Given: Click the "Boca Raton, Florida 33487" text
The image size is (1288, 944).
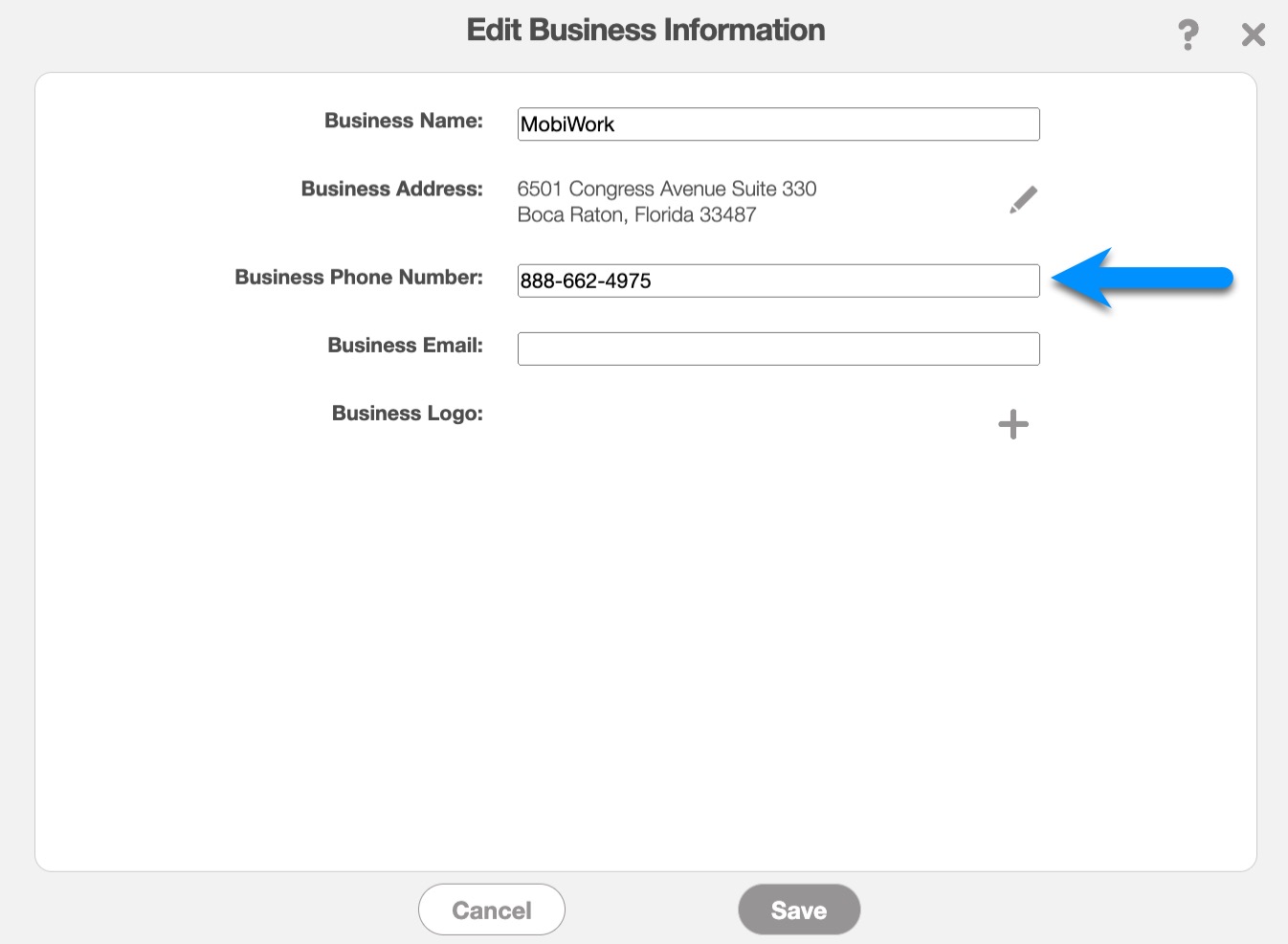Looking at the screenshot, I should coord(636,214).
